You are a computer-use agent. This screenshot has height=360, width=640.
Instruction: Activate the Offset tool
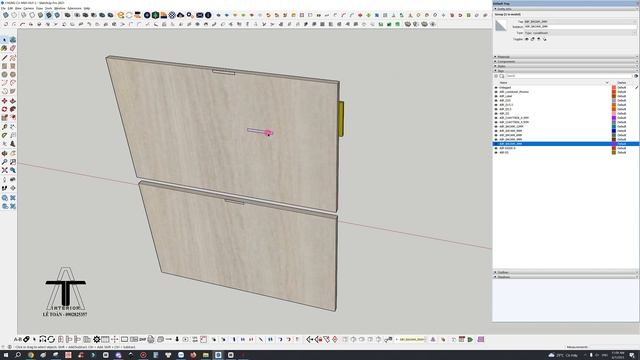(13, 118)
